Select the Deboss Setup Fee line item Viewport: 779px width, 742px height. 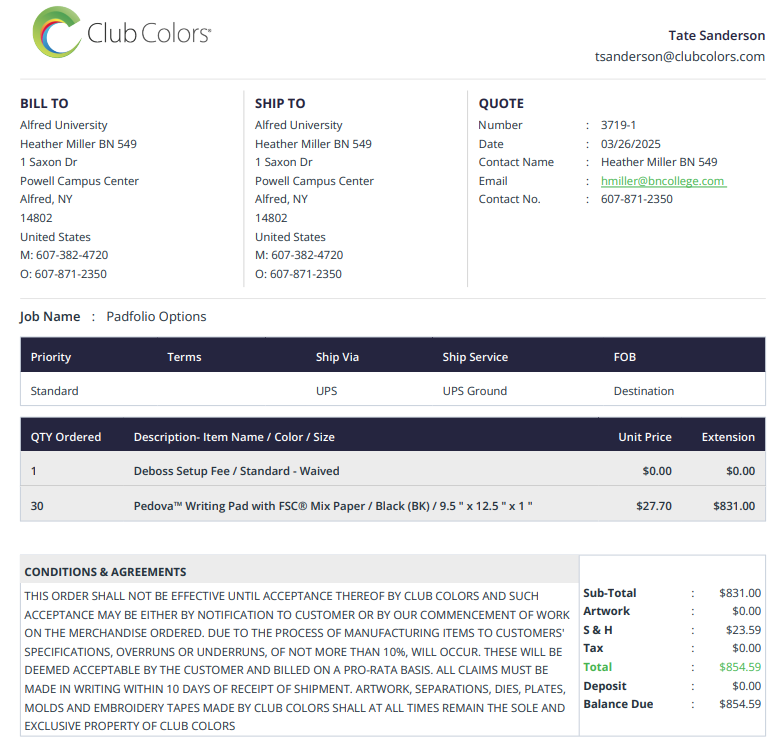[x=236, y=471]
